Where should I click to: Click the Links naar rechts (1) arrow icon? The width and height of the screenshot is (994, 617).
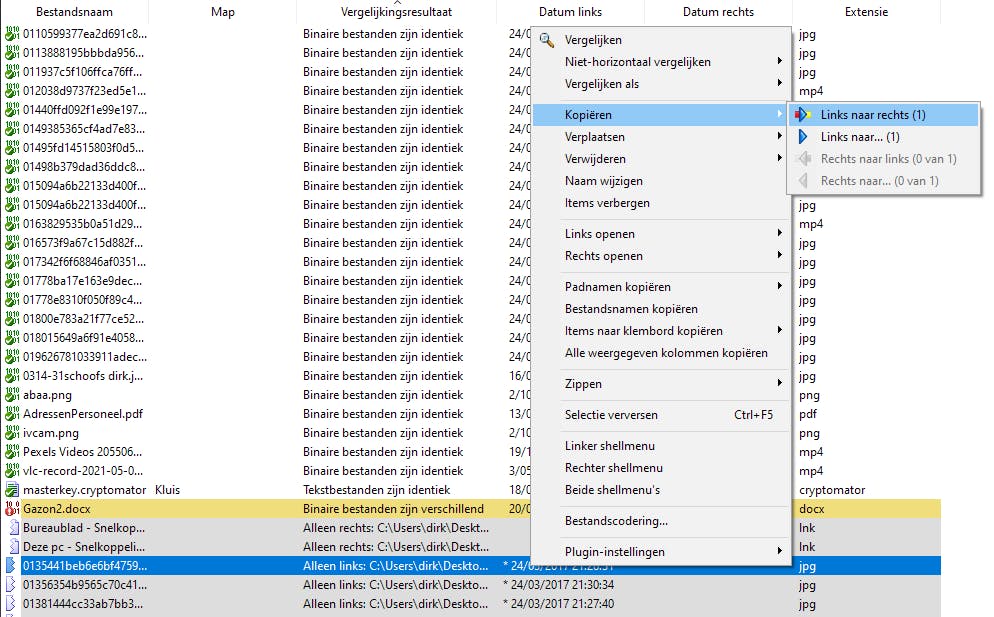(x=803, y=115)
